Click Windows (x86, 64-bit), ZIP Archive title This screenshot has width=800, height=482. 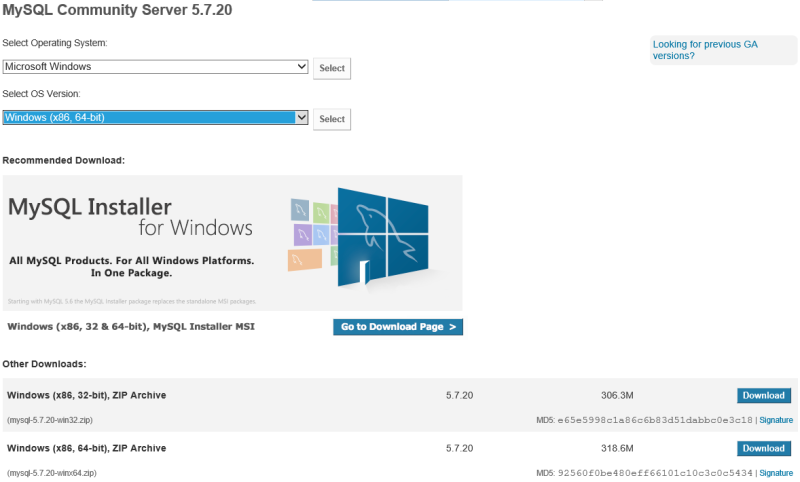pos(87,448)
